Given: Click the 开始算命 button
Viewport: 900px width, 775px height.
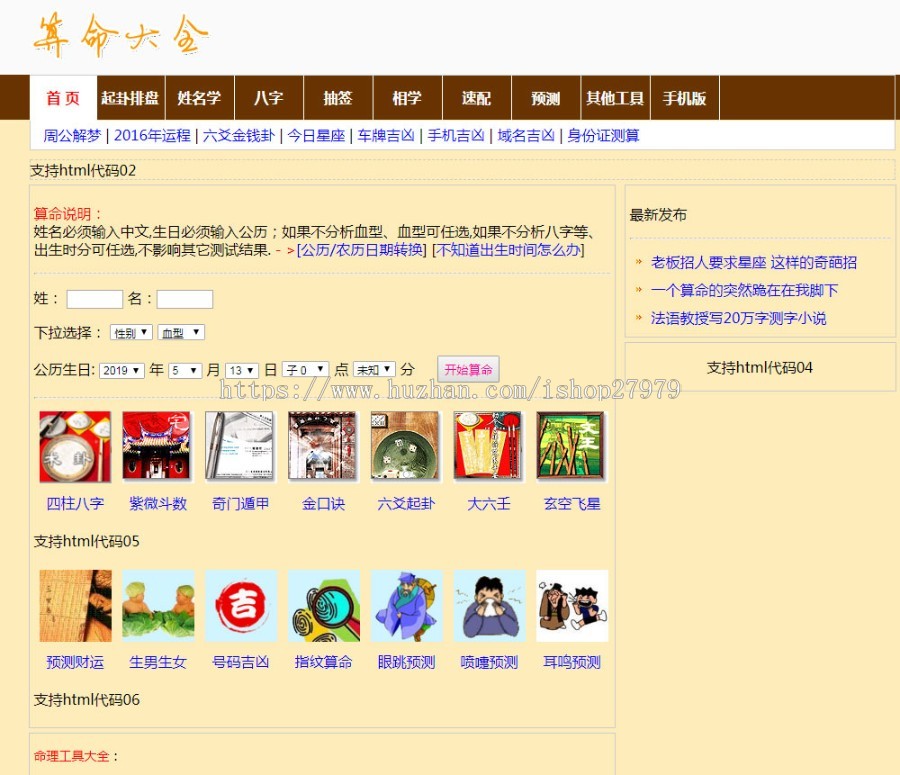Looking at the screenshot, I should click(468, 369).
